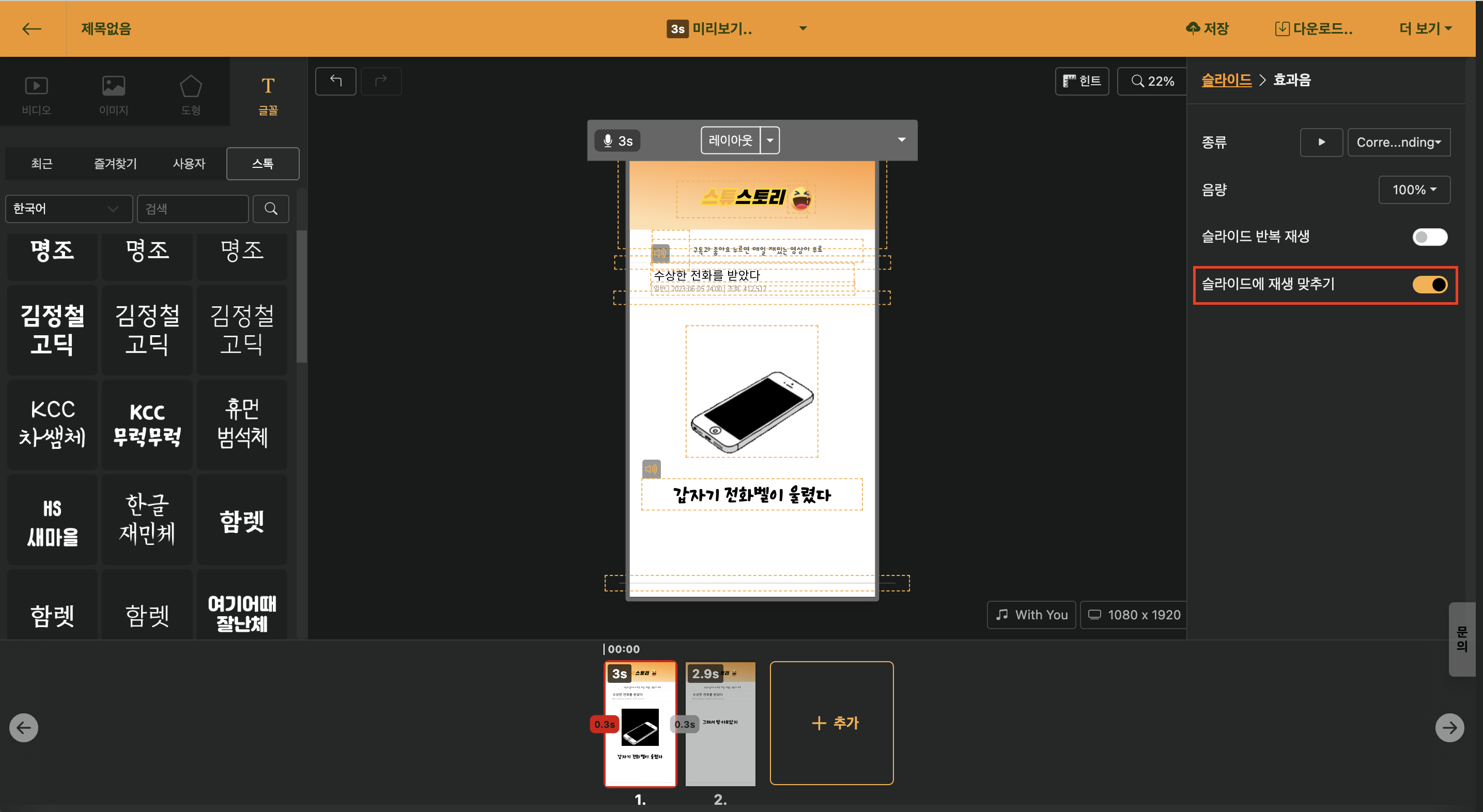
Task: Click the microphone 3s duration button
Action: pyautogui.click(x=617, y=140)
